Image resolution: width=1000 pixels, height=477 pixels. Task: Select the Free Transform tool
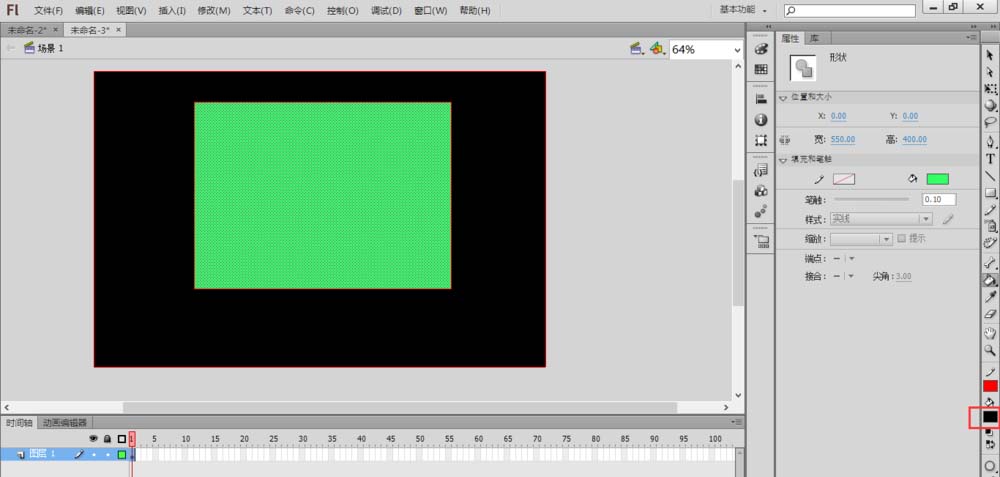990,89
